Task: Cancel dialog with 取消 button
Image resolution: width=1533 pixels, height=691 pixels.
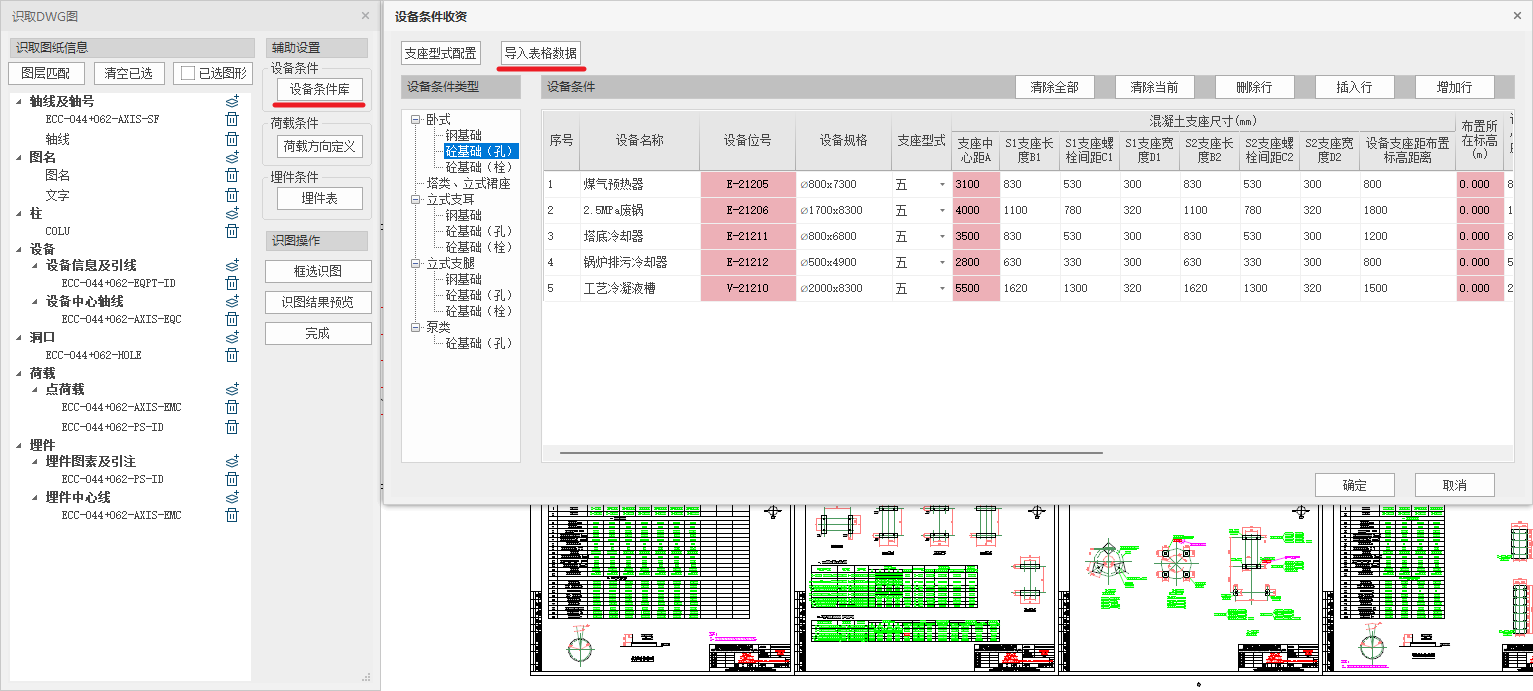Action: [1454, 485]
